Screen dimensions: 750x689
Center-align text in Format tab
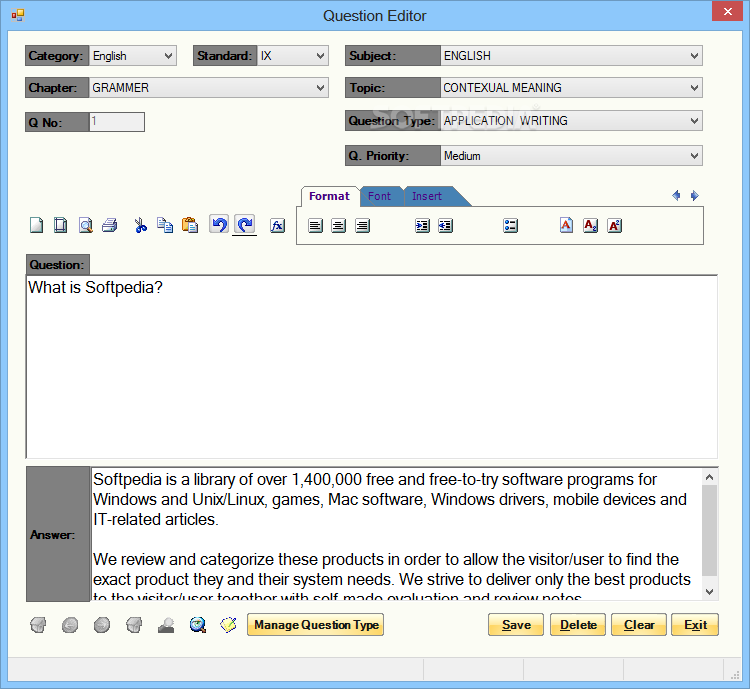point(339,225)
